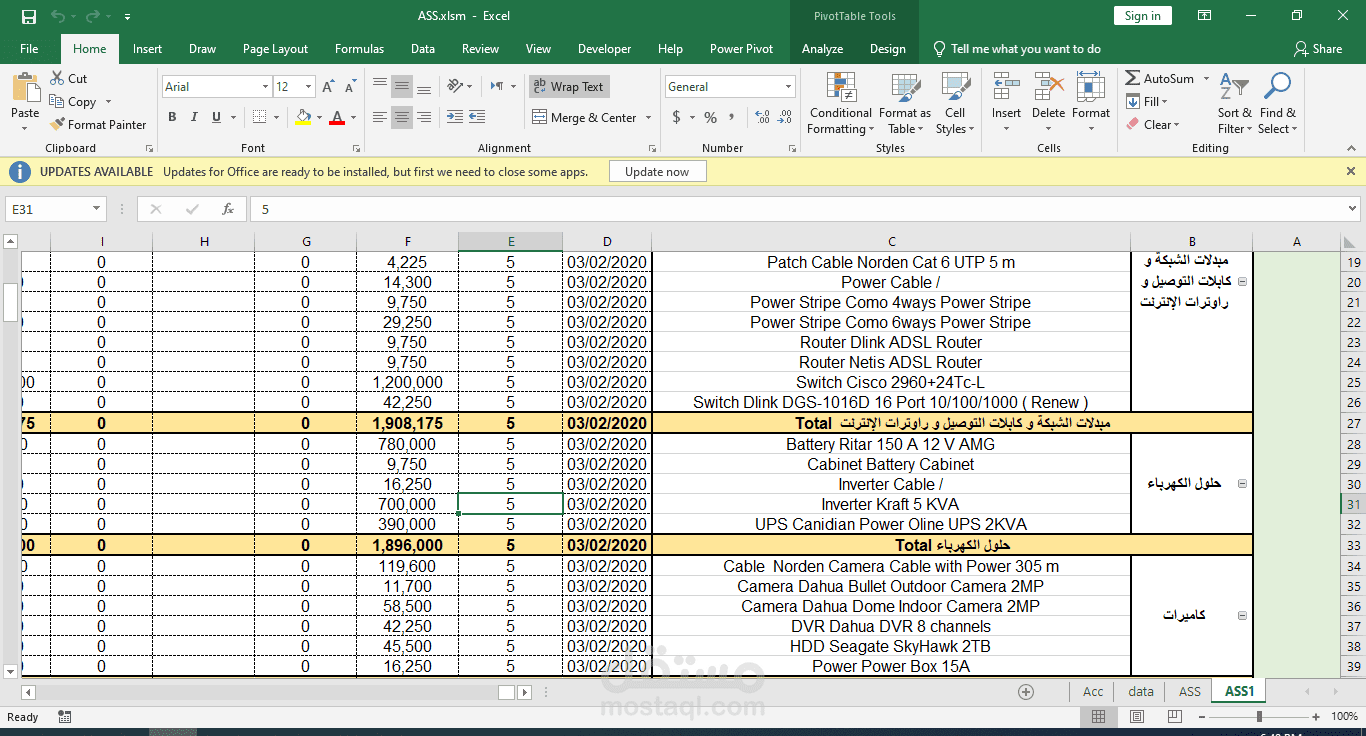The image size is (1366, 736).
Task: Cut selection with scissors icon
Action: (x=58, y=78)
